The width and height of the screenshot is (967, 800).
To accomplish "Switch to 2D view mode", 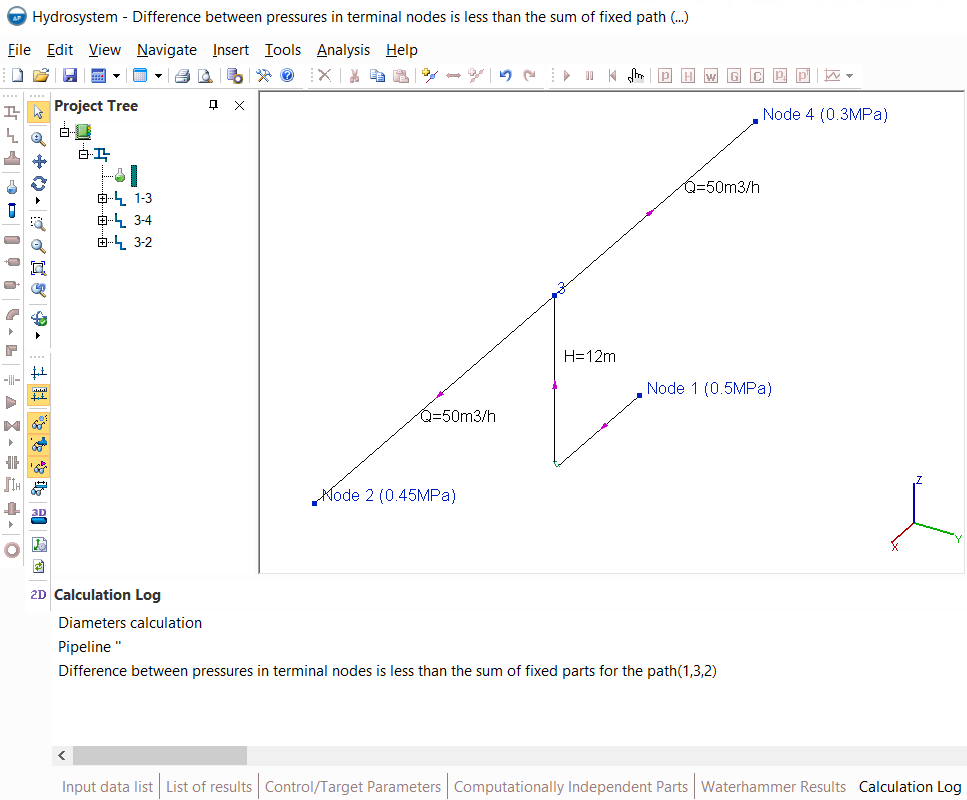I will (39, 595).
